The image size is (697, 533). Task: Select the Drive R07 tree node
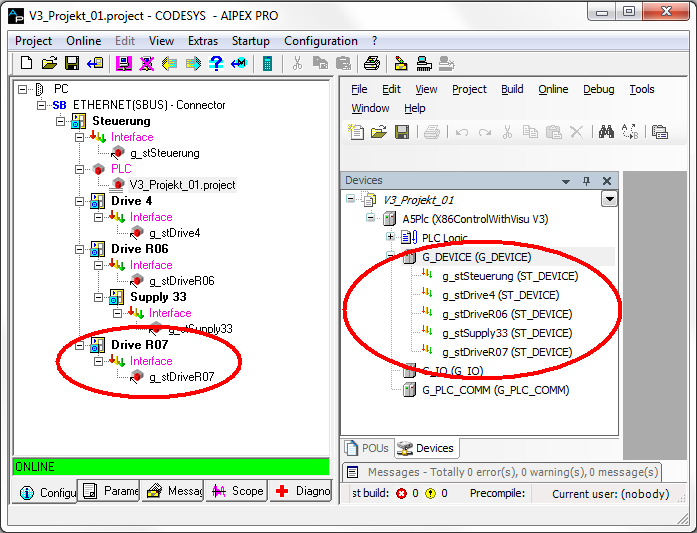click(140, 345)
